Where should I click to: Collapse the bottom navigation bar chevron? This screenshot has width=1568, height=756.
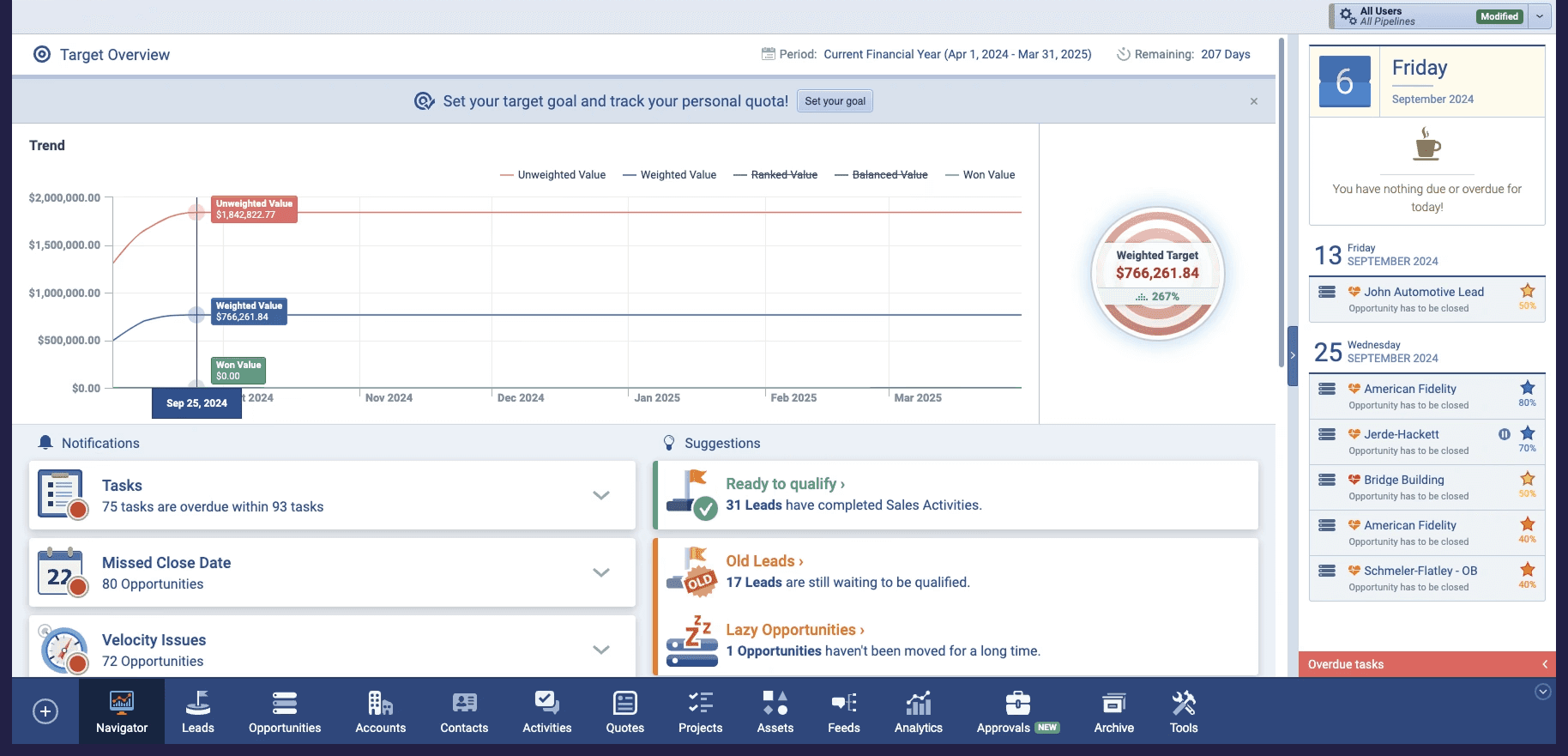coord(1543,692)
